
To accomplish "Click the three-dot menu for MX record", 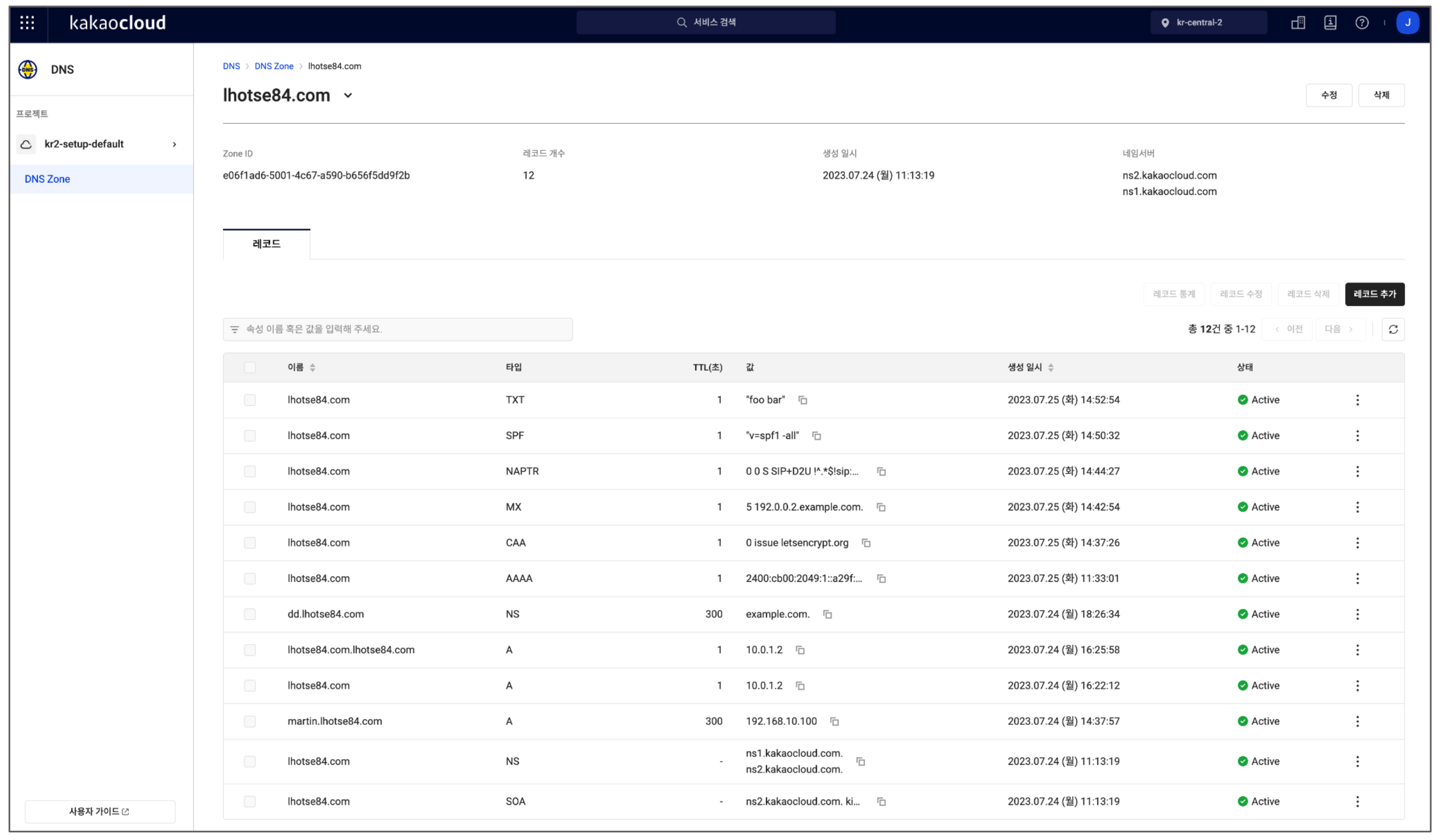I will point(1358,506).
